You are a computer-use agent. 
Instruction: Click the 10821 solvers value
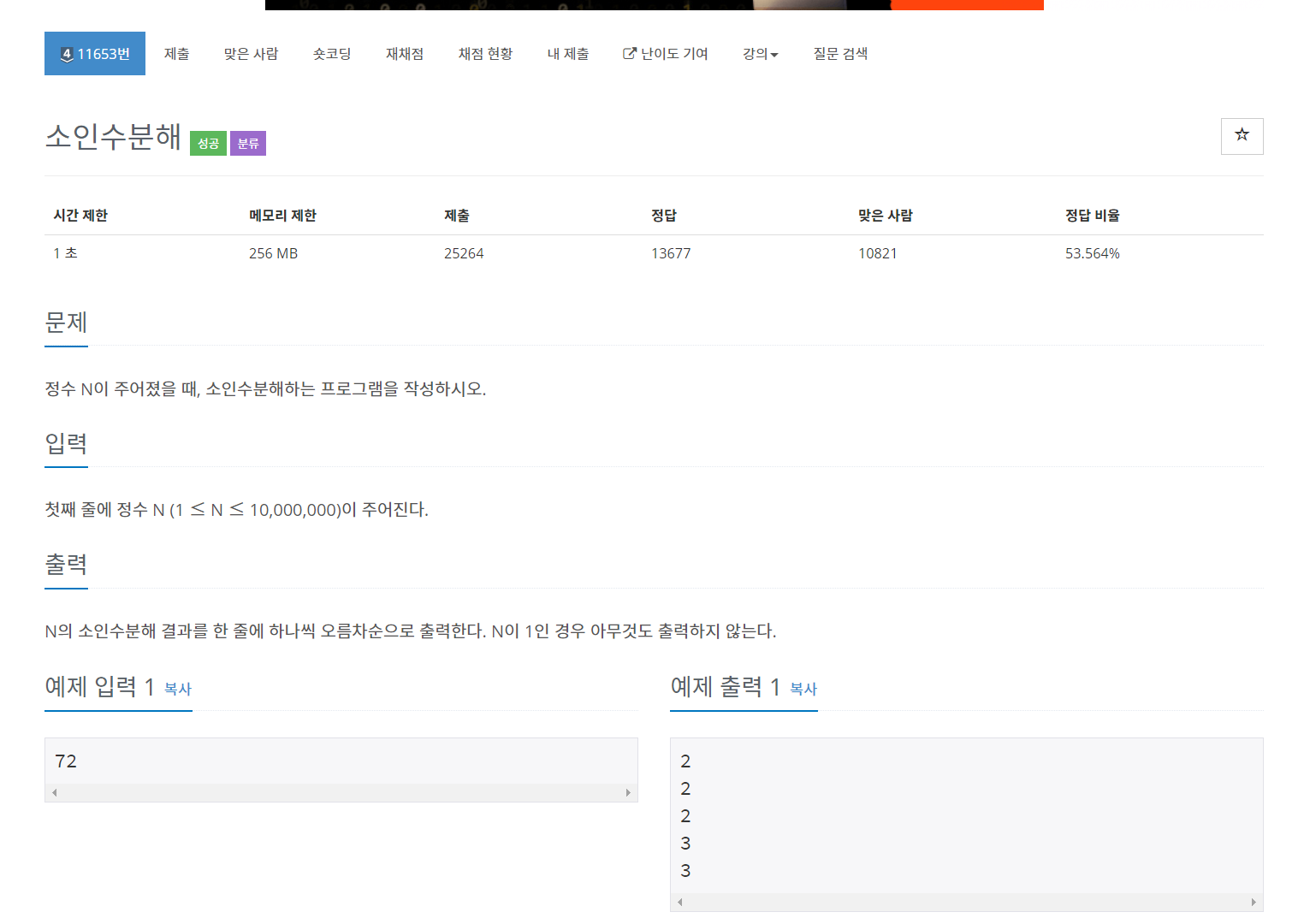coord(878,253)
